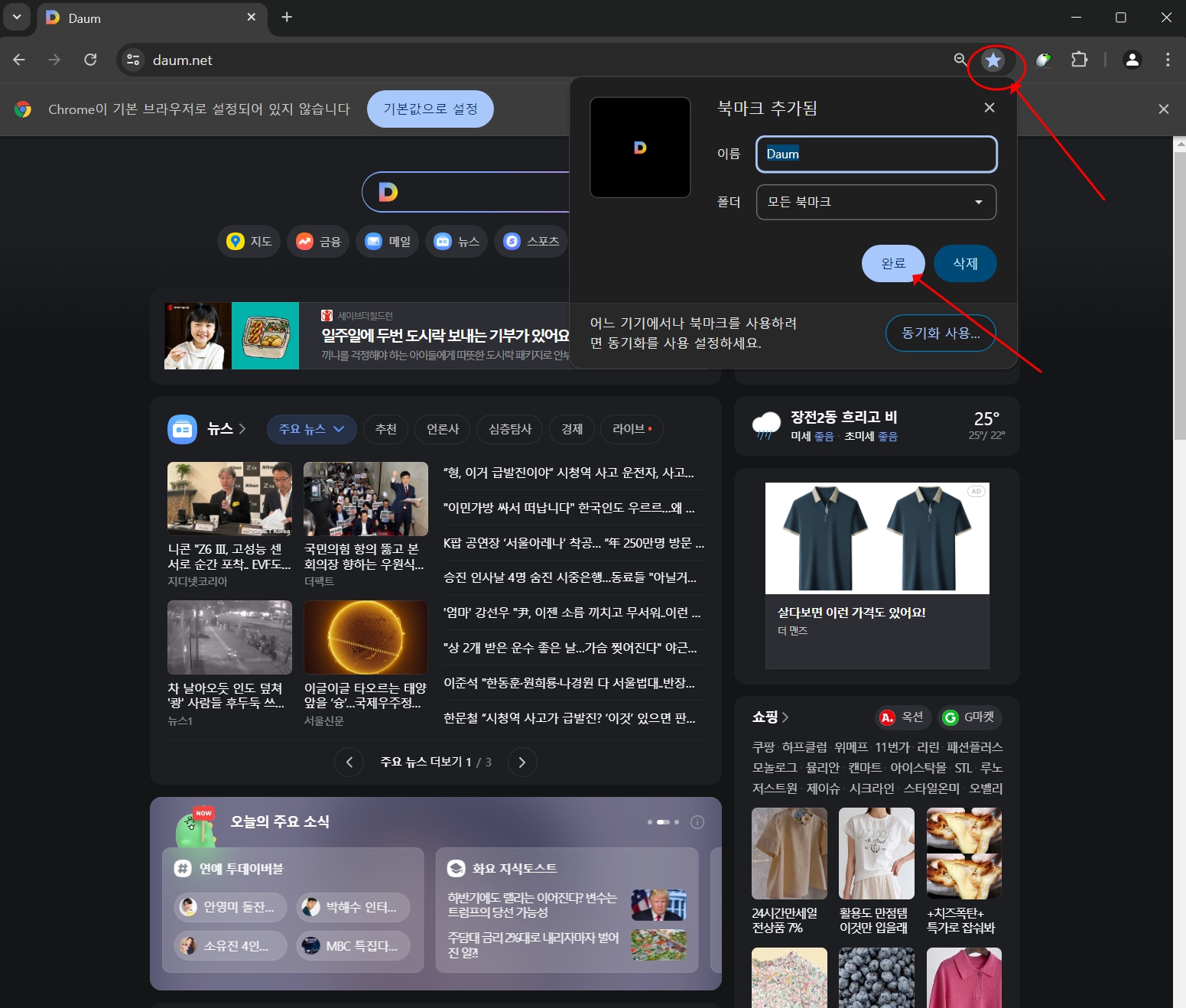Open headline 이준석 한동훈·원희룡·나경원
Image resolution: width=1186 pixels, height=1008 pixels.
point(569,683)
